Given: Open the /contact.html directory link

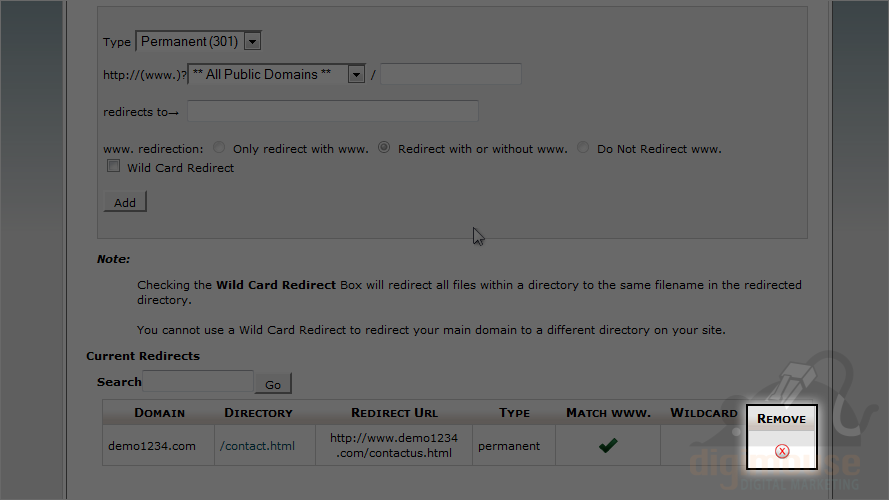Looking at the screenshot, I should pos(257,446).
